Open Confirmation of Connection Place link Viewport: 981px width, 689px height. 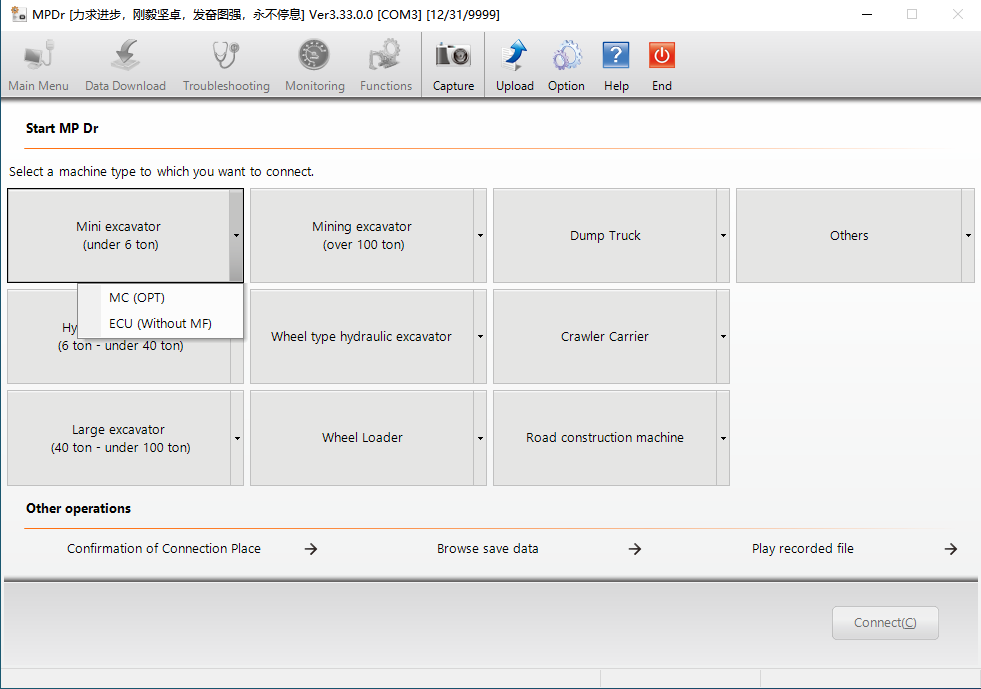[x=164, y=549]
